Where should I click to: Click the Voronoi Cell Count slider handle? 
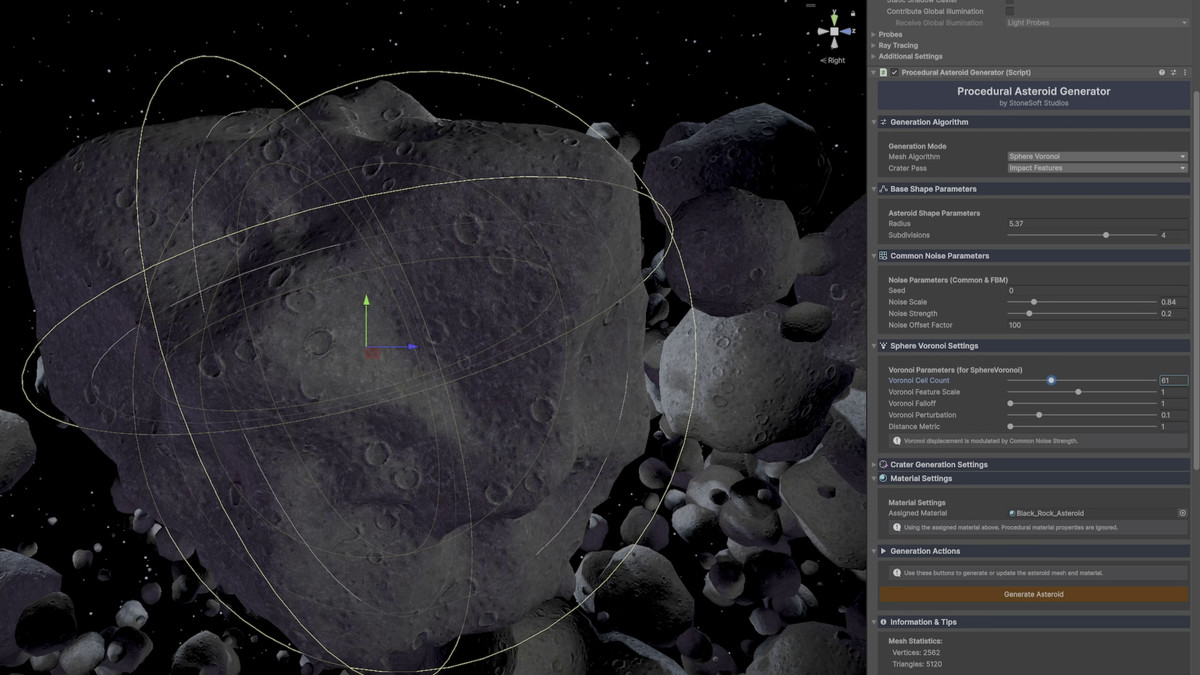[1051, 380]
